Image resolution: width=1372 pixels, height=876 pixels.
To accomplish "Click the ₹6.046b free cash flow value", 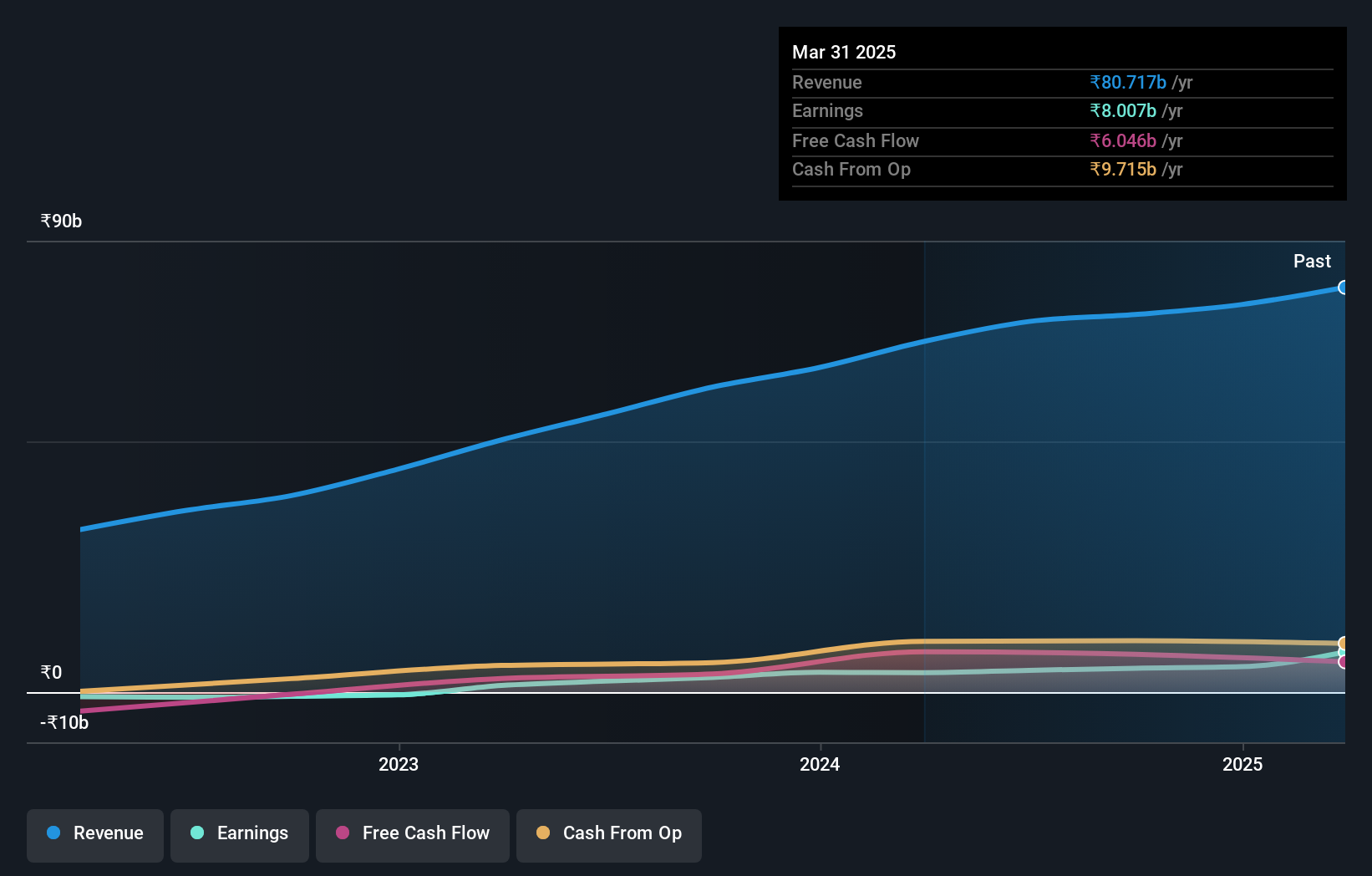I will coord(1123,140).
